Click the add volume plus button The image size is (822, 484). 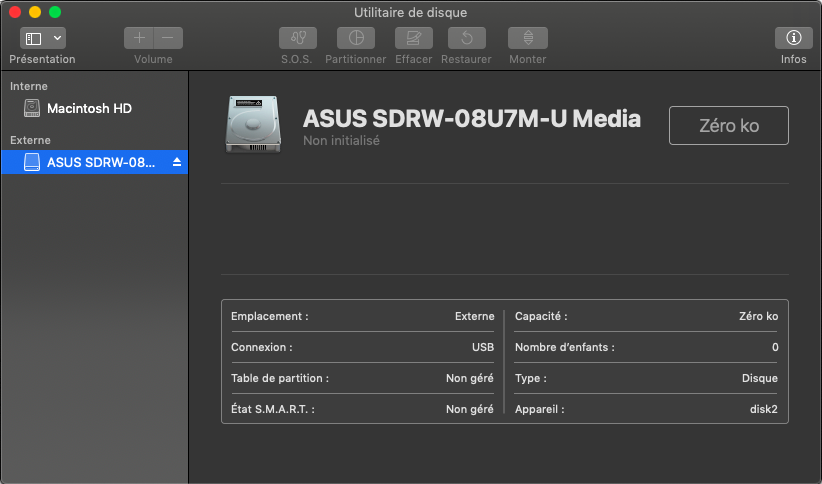pos(139,38)
